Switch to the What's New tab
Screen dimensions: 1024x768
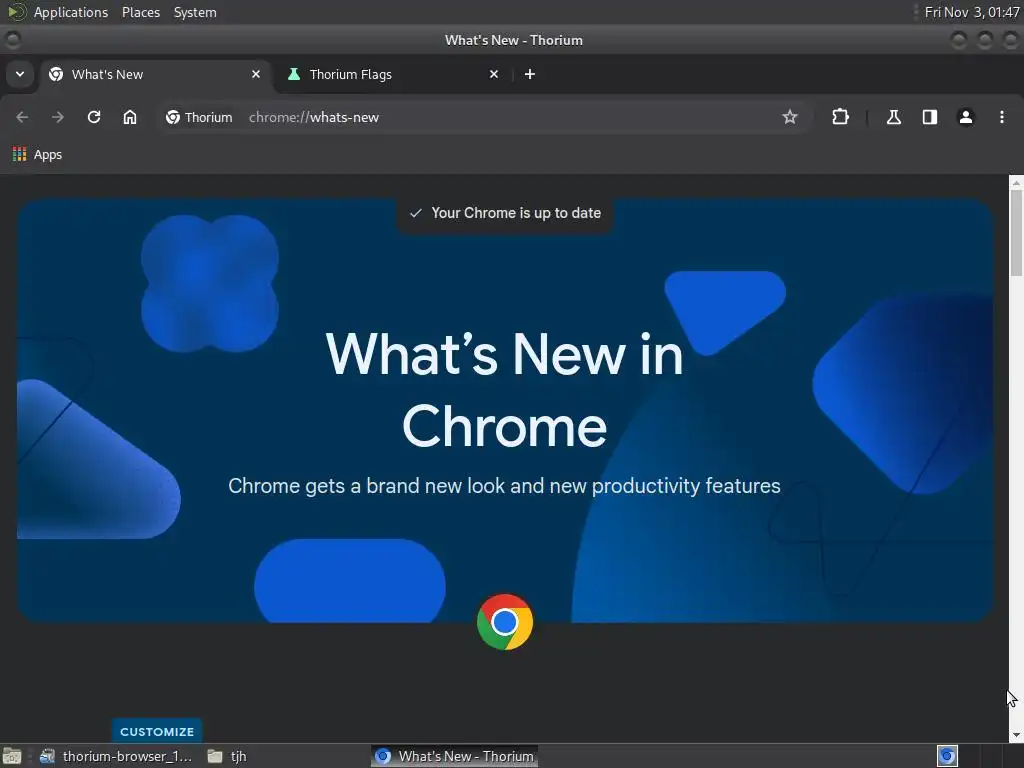pos(155,74)
